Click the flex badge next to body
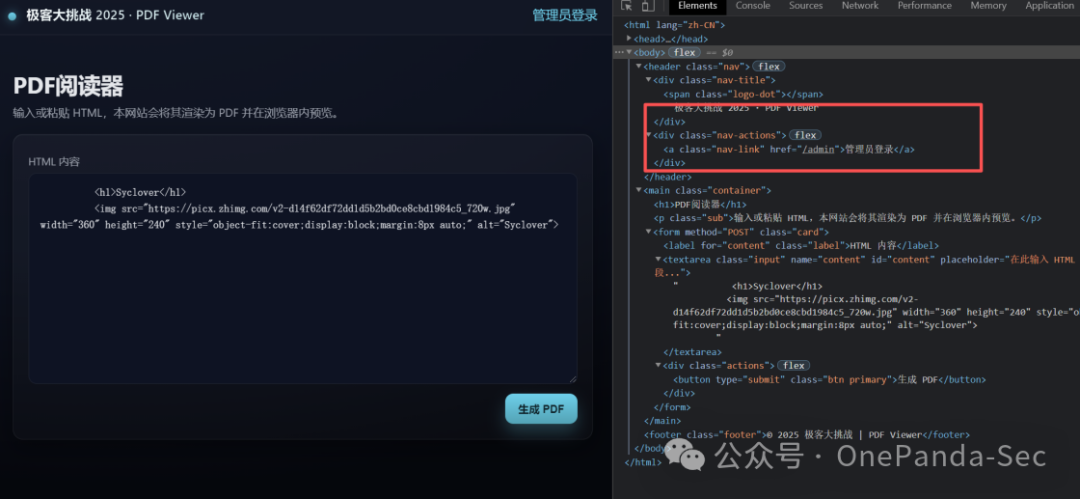The width and height of the screenshot is (1080, 499). (684, 52)
